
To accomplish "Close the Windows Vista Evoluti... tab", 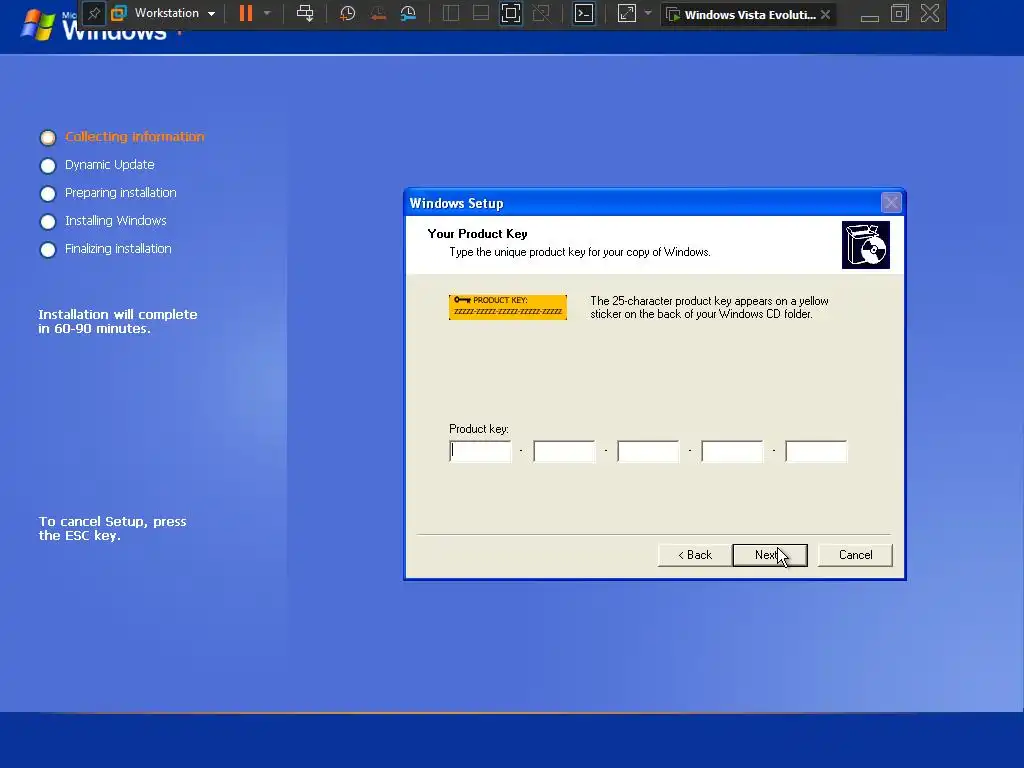I will pos(825,14).
